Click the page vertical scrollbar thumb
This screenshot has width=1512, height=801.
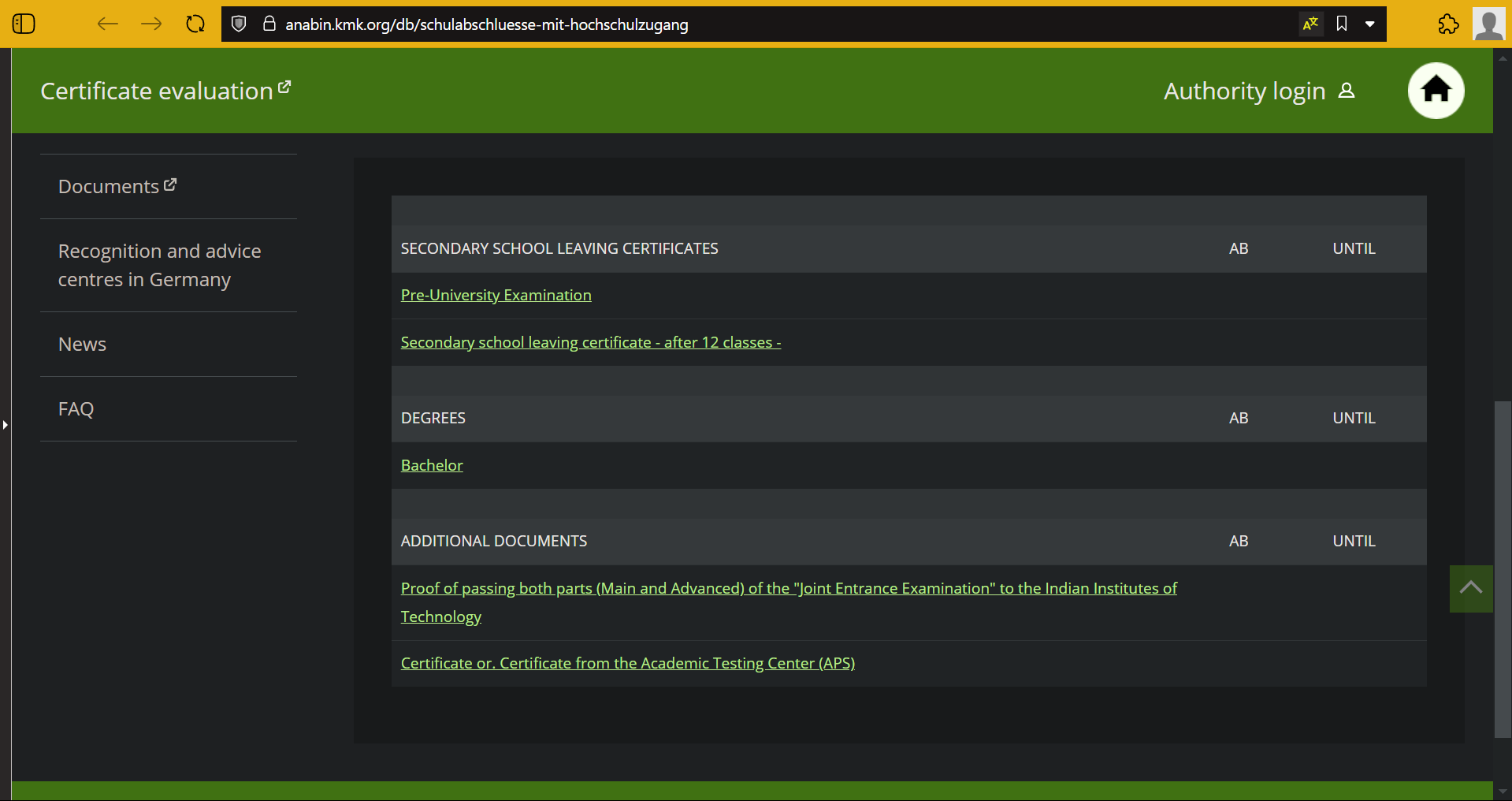(1503, 569)
